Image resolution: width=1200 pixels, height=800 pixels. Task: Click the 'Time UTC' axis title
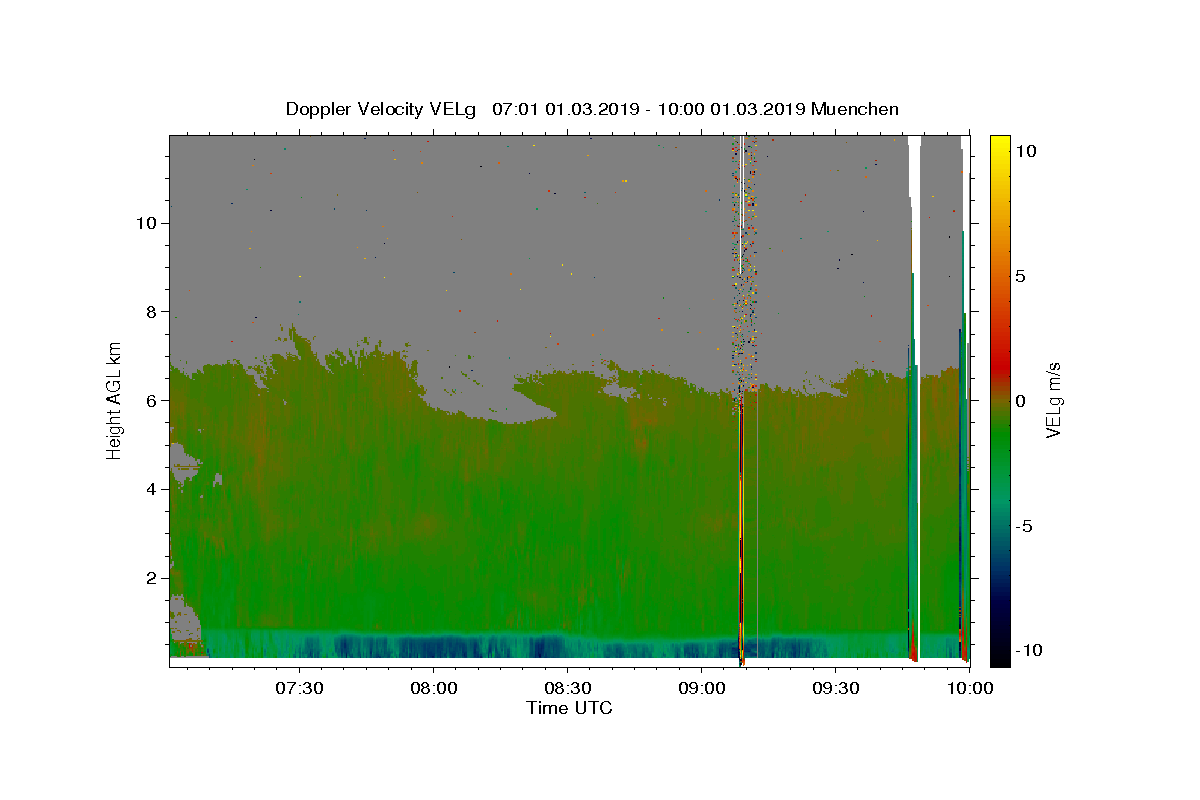569,708
